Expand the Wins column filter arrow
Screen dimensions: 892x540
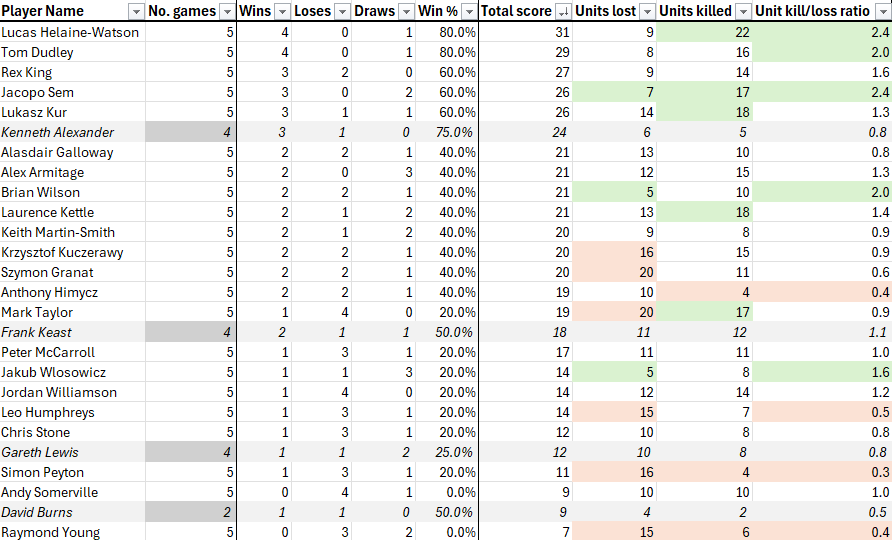pos(282,11)
